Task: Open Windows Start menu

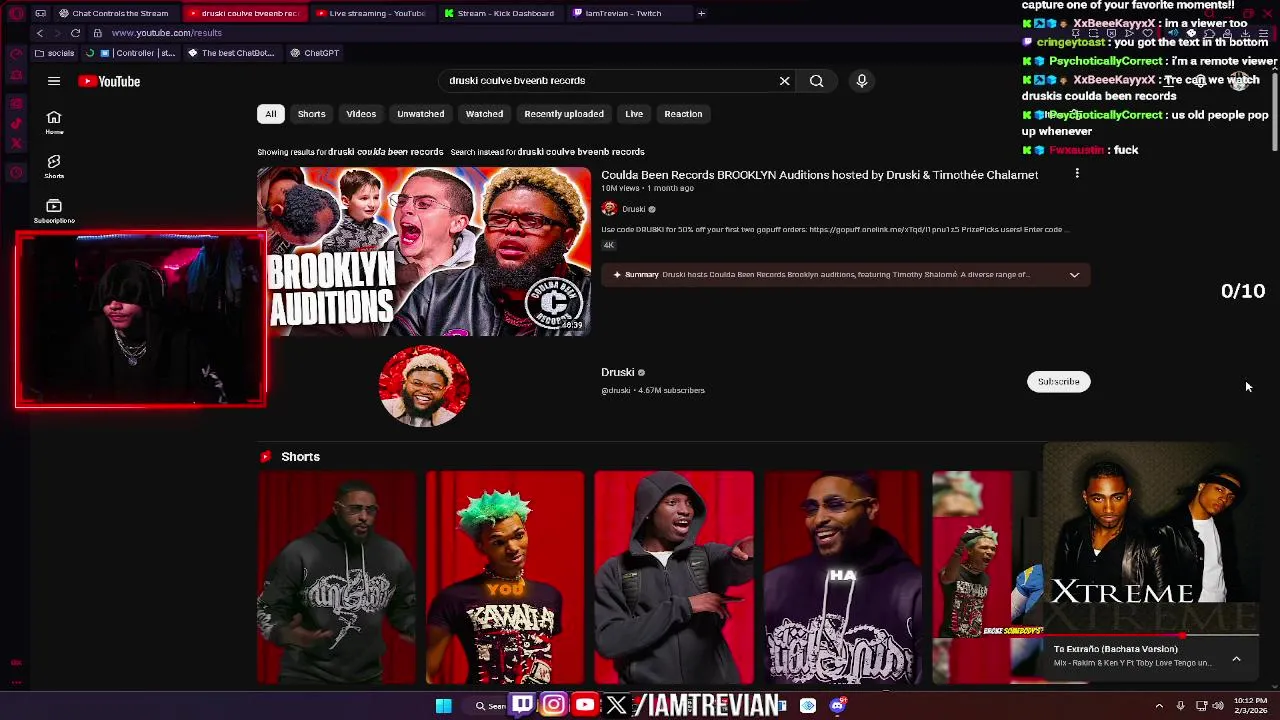Action: (444, 706)
